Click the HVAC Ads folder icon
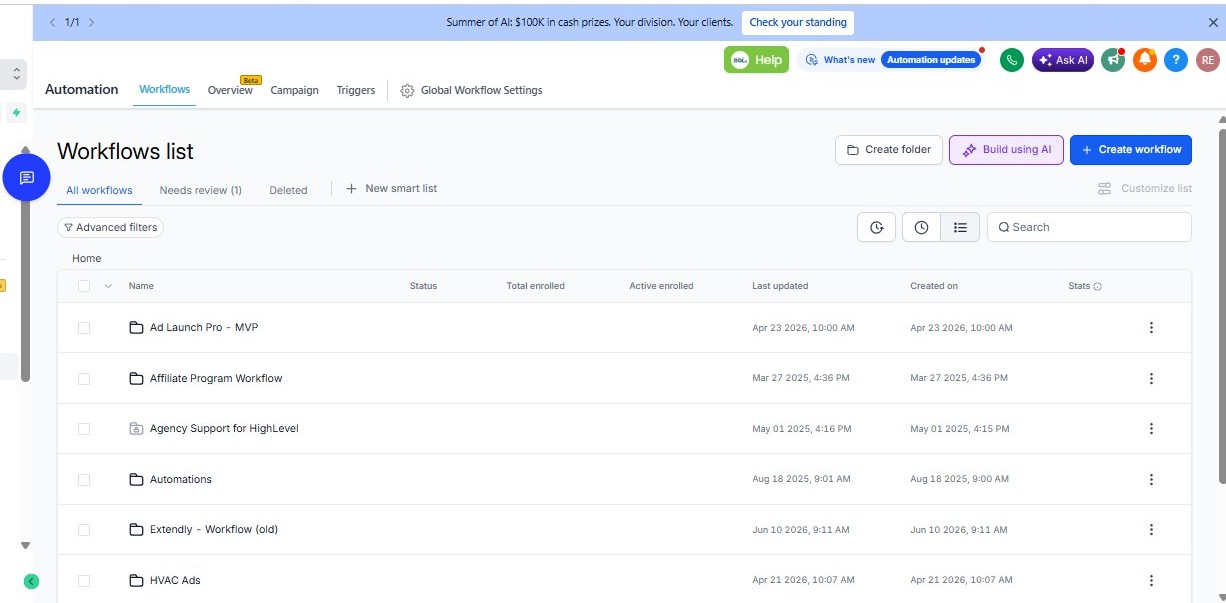The image size is (1226, 603). click(137, 580)
